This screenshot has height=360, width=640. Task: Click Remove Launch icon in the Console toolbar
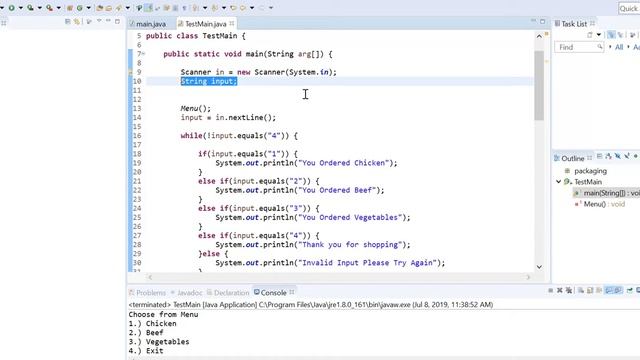click(x=560, y=290)
